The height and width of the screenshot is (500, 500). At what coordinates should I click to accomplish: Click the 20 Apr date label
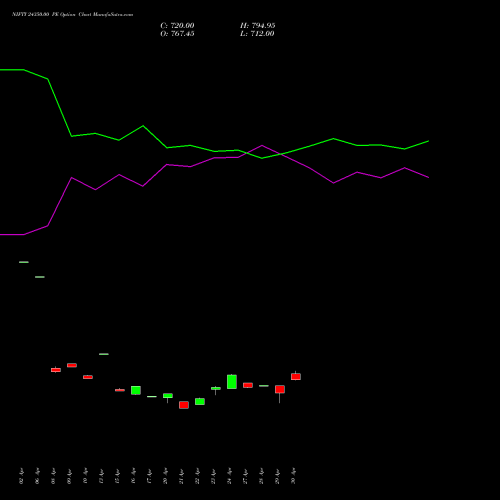pos(165,476)
